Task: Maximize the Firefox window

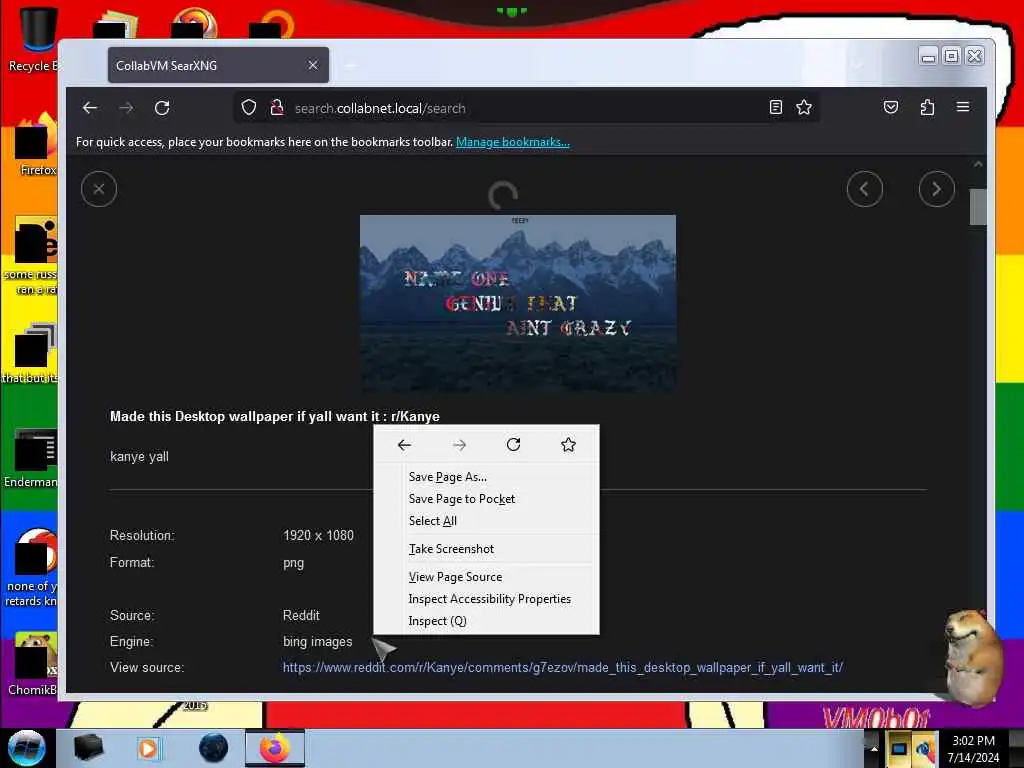Action: [952, 57]
